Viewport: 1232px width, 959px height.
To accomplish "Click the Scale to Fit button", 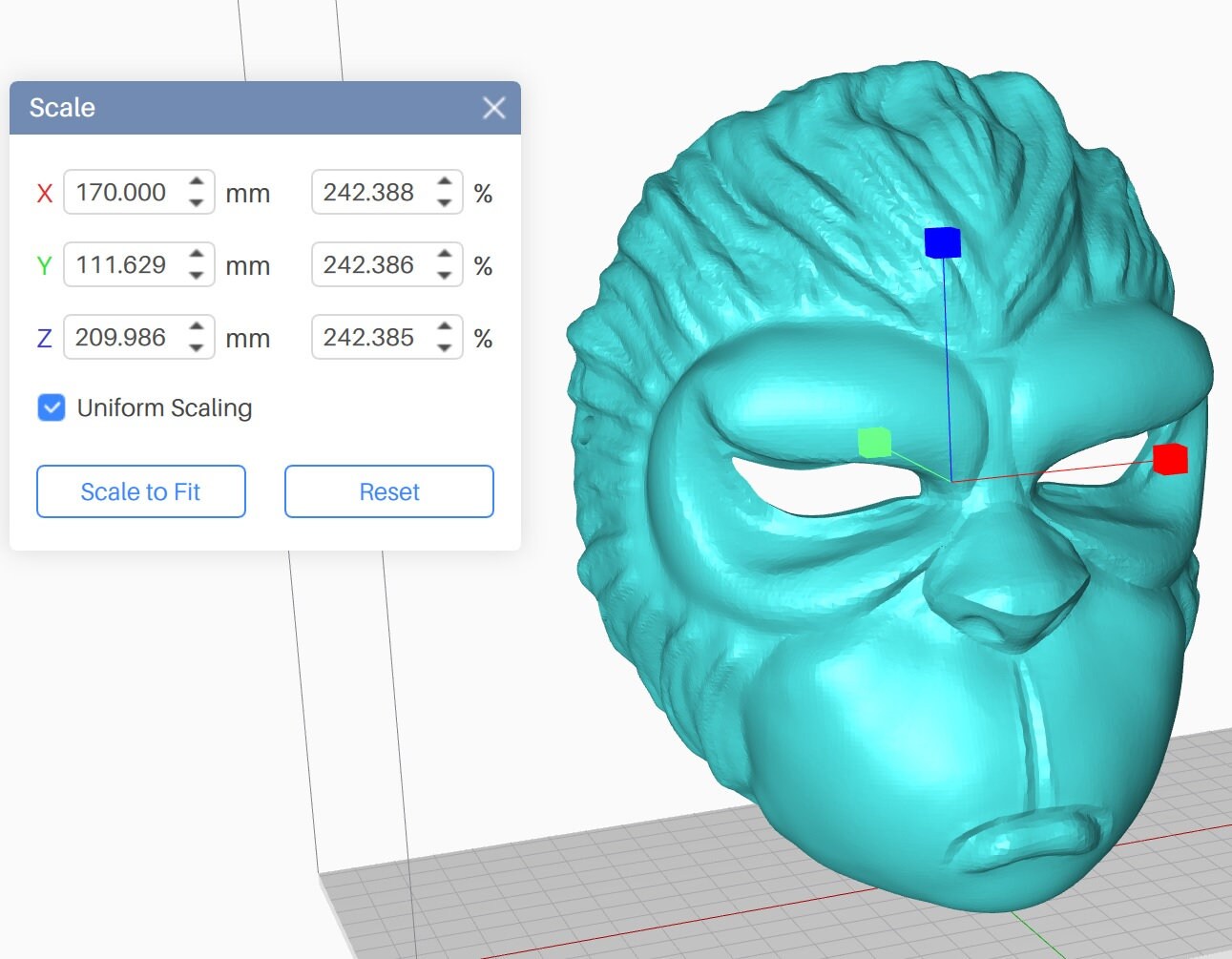I will [140, 491].
